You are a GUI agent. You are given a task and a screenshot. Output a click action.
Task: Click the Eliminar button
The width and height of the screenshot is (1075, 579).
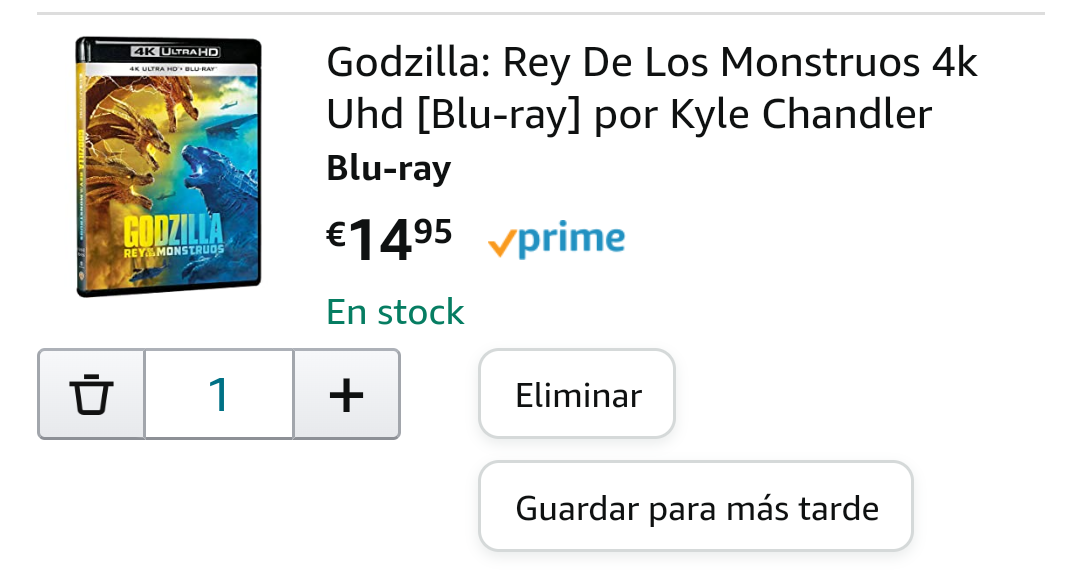pyautogui.click(x=577, y=394)
